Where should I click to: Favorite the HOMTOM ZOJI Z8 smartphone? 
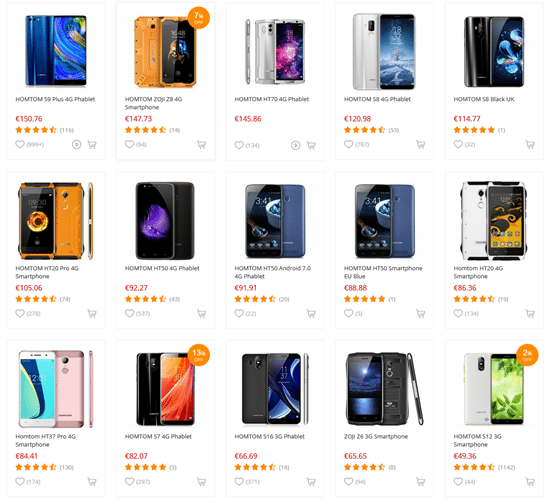pyautogui.click(x=129, y=144)
